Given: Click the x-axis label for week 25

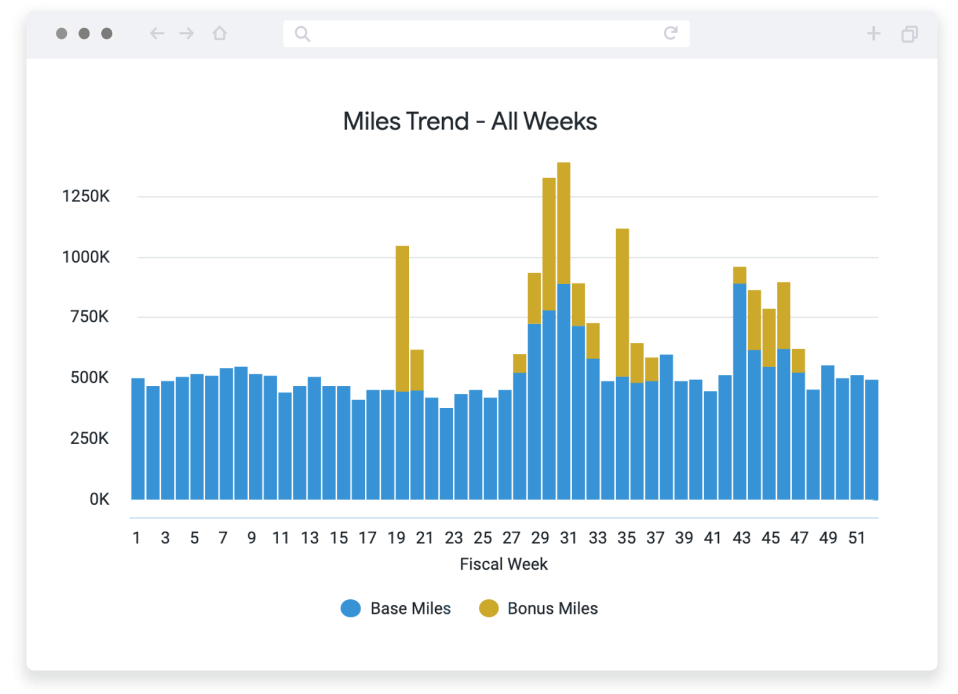Looking at the screenshot, I should 483,538.
